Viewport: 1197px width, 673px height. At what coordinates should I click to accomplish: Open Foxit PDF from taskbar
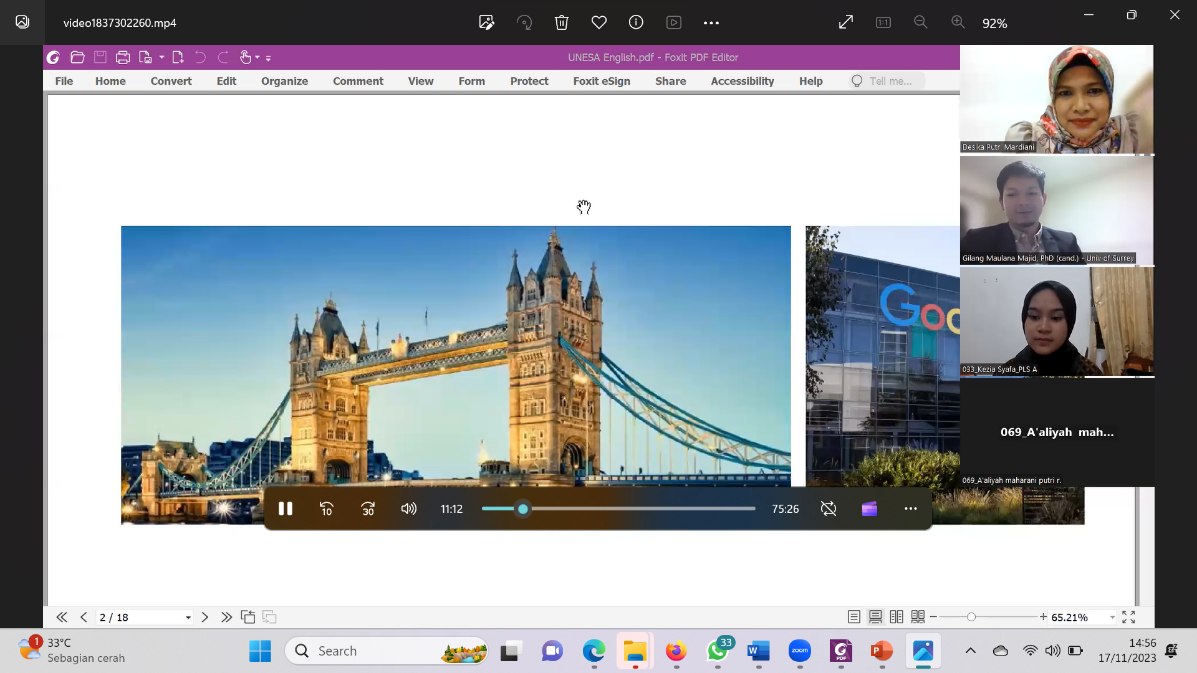pyautogui.click(x=840, y=651)
